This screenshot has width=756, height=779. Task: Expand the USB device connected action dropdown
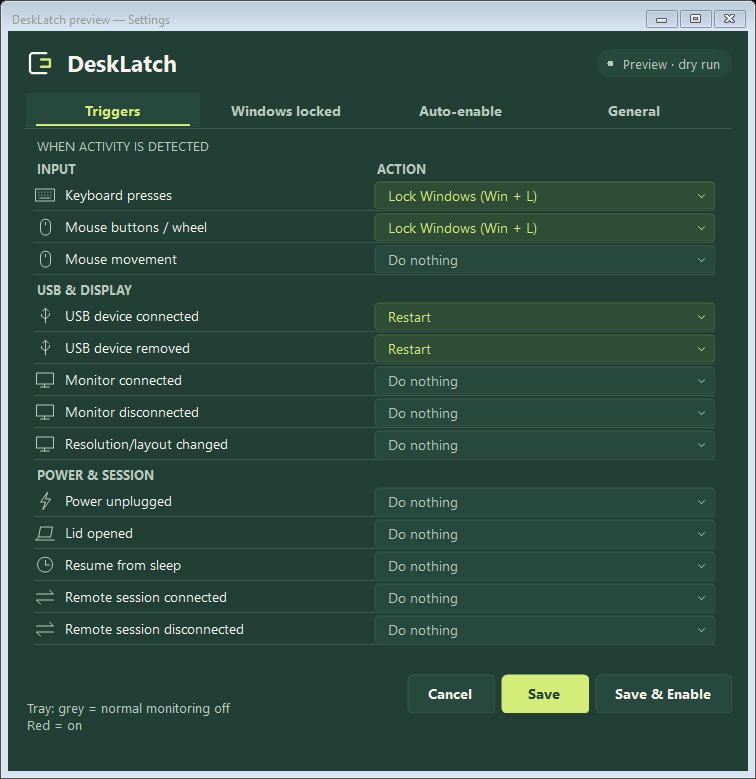tap(544, 317)
